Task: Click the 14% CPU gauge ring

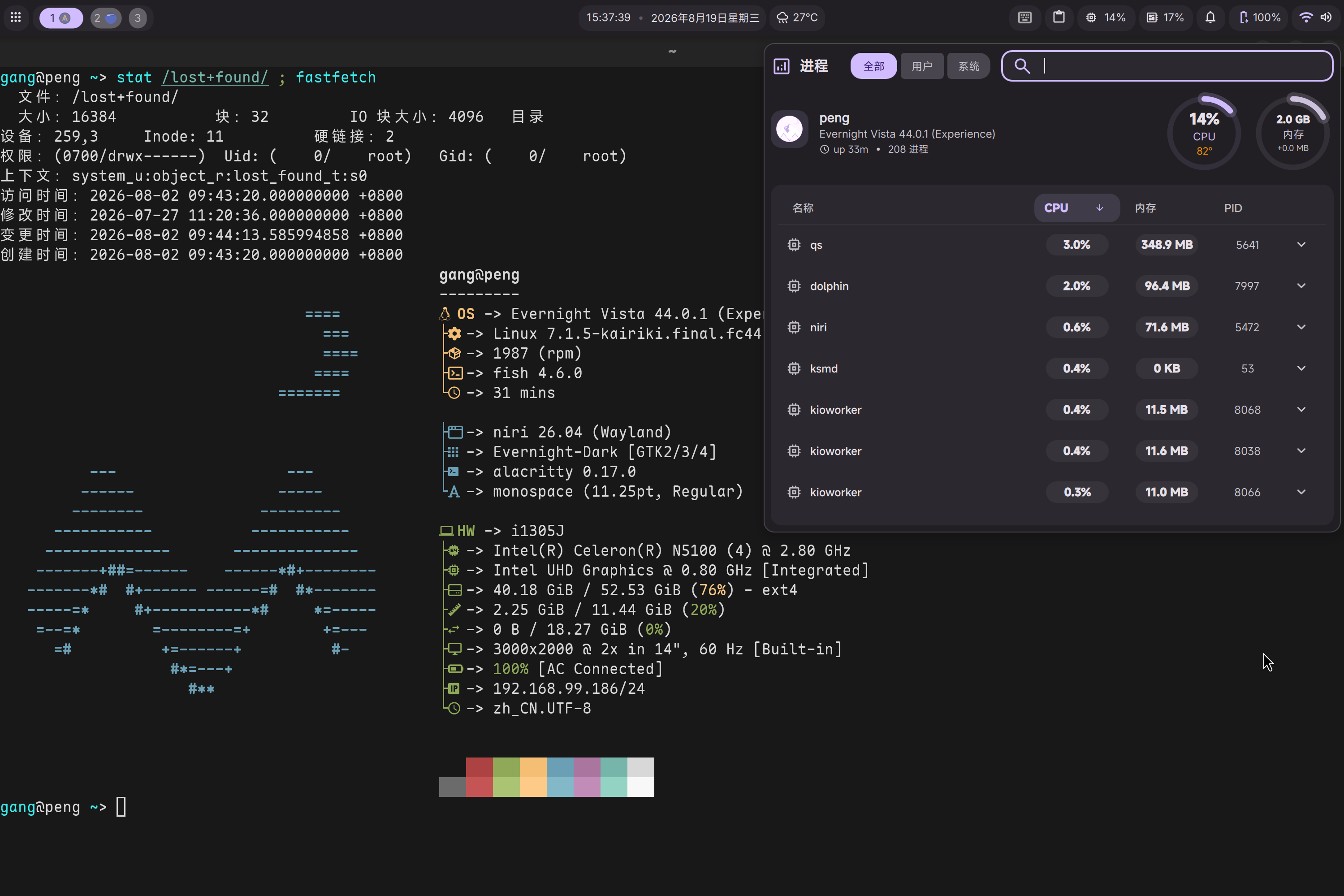Action: pyautogui.click(x=1204, y=133)
